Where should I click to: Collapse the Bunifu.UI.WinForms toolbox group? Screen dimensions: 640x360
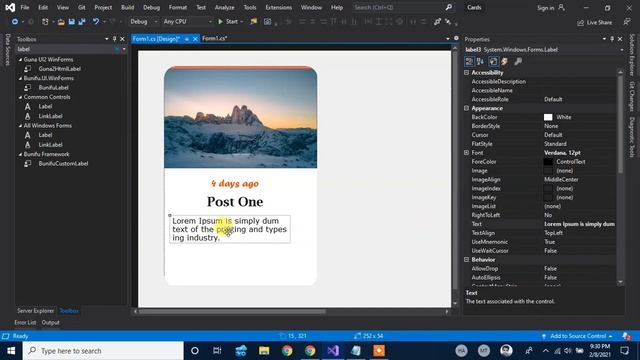[20, 78]
